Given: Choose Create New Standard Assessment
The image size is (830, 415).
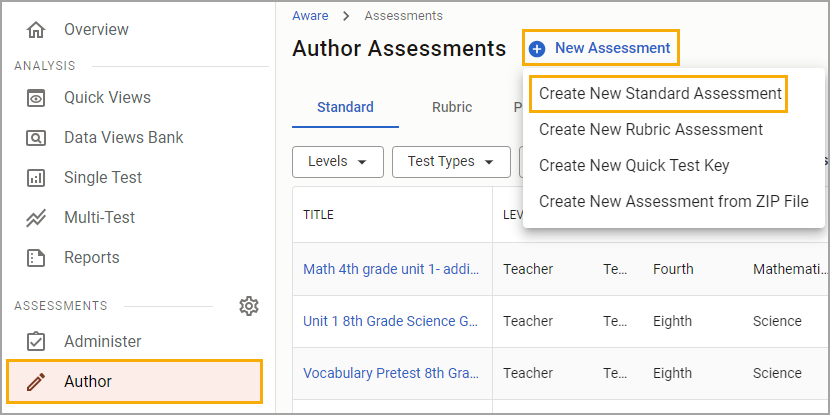Looking at the screenshot, I should 660,94.
